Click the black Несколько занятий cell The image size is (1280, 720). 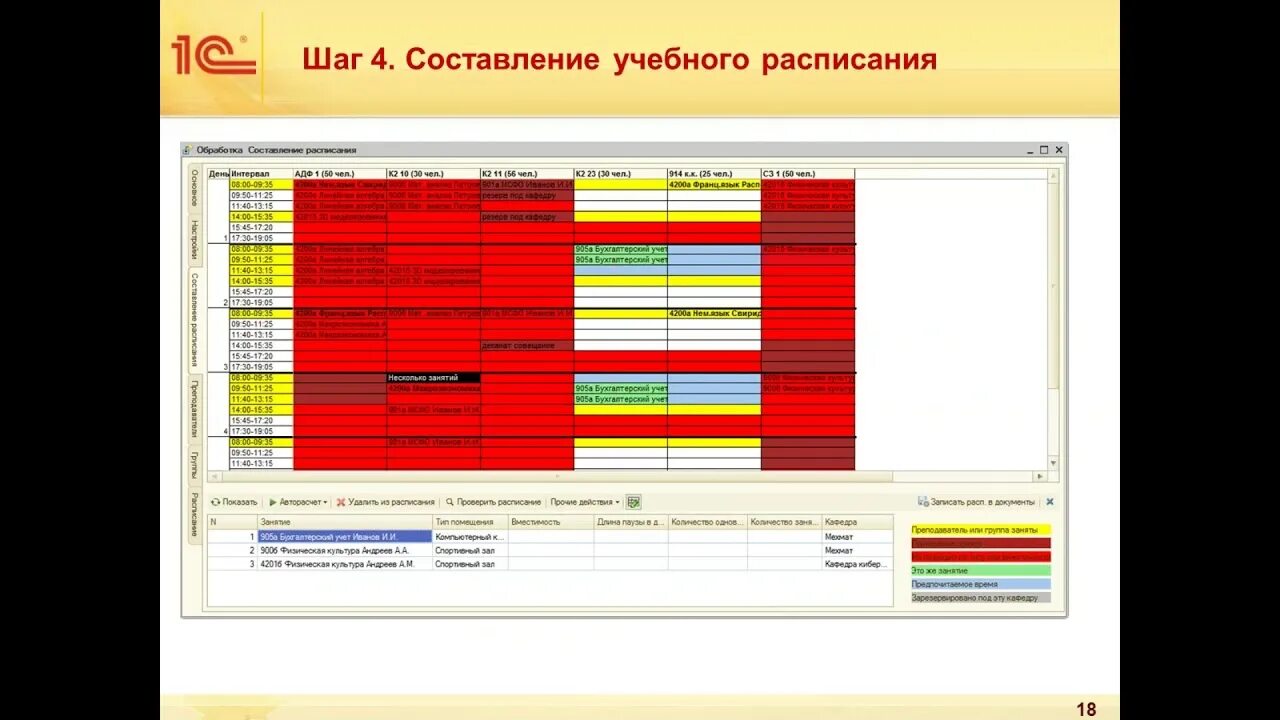pyautogui.click(x=433, y=378)
